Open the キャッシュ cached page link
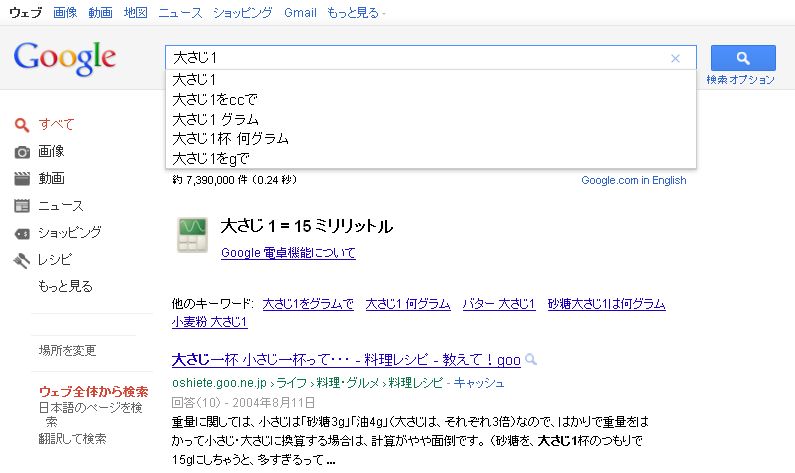The width and height of the screenshot is (795, 473). tap(479, 383)
